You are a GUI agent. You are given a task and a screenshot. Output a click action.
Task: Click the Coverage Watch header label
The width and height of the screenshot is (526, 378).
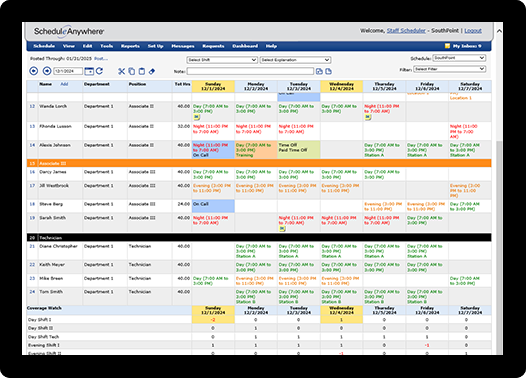(x=44, y=308)
